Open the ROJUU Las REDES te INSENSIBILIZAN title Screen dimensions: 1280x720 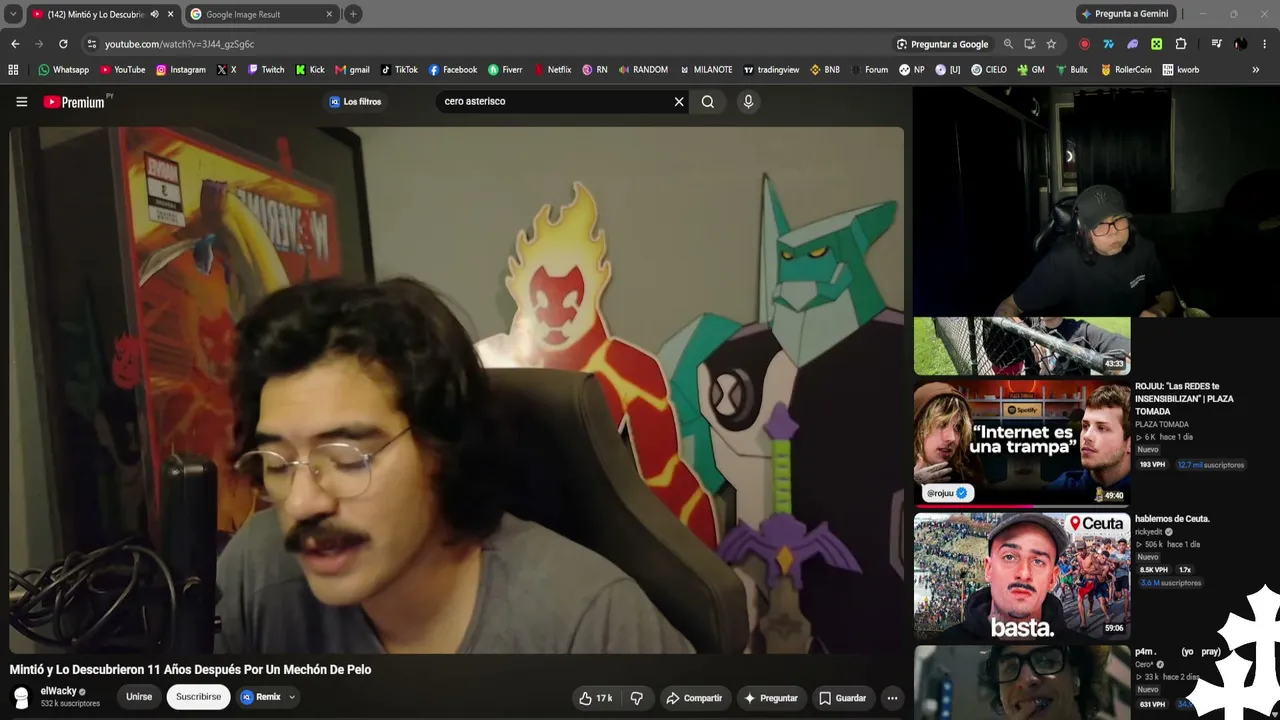[x=1185, y=398]
